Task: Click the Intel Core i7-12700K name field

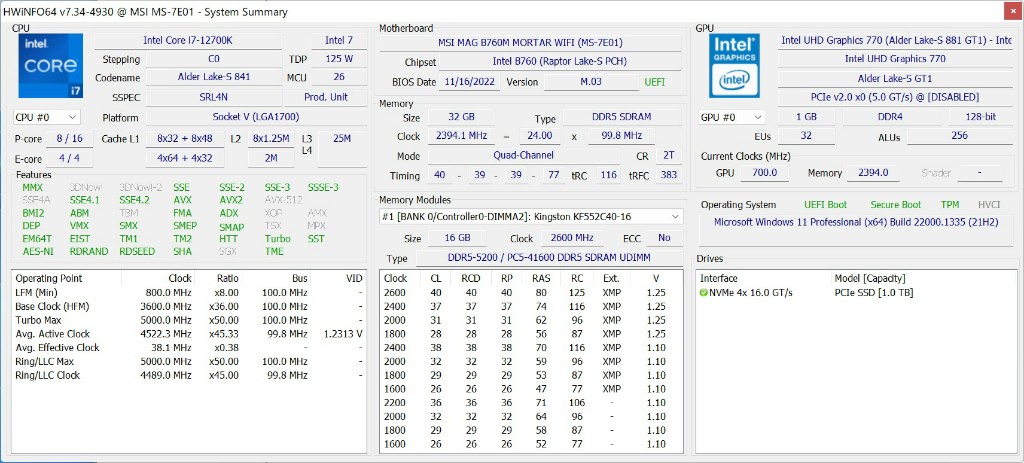Action: pyautogui.click(x=187, y=40)
